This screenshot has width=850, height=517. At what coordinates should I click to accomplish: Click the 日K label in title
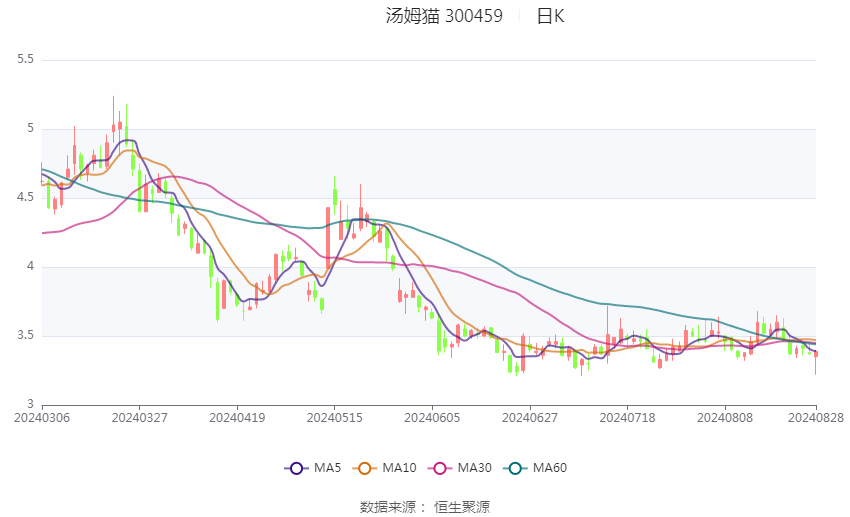tap(550, 16)
